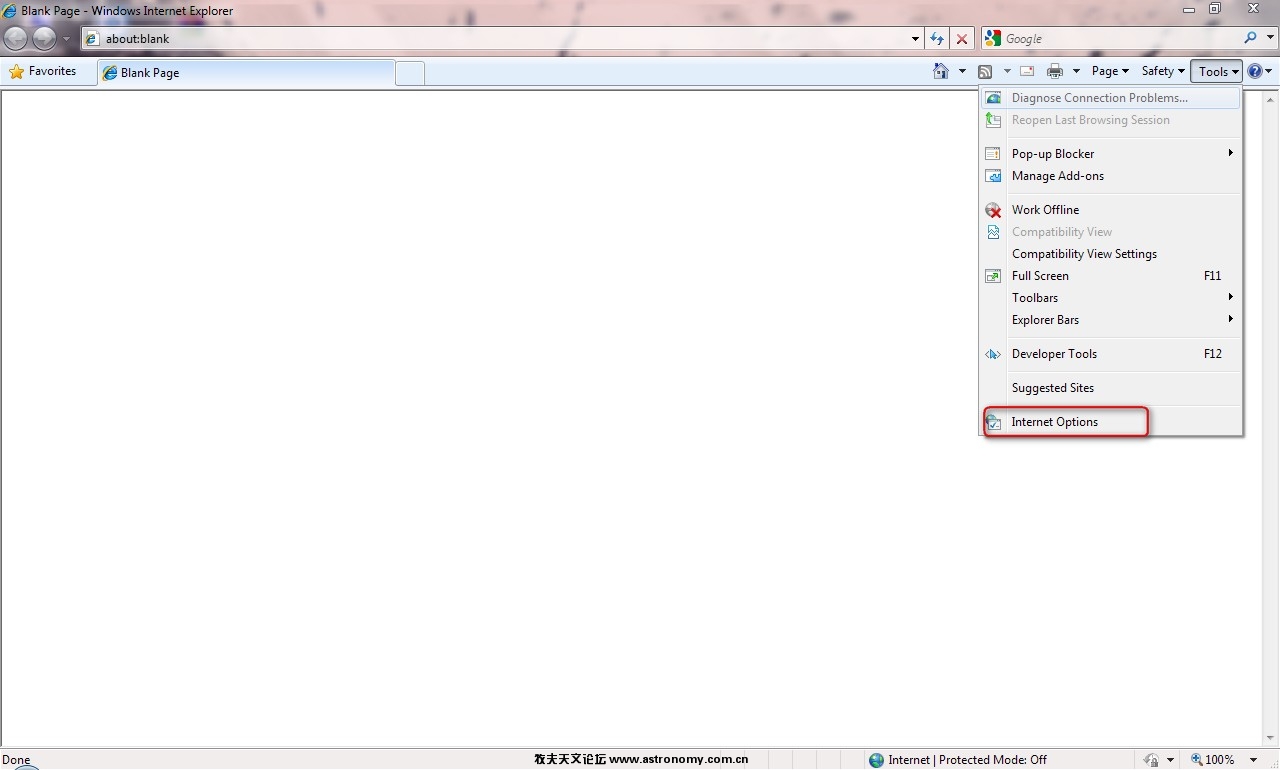1280x770 pixels.
Task: Choose Full Screen menu item
Action: pyautogui.click(x=1111, y=276)
